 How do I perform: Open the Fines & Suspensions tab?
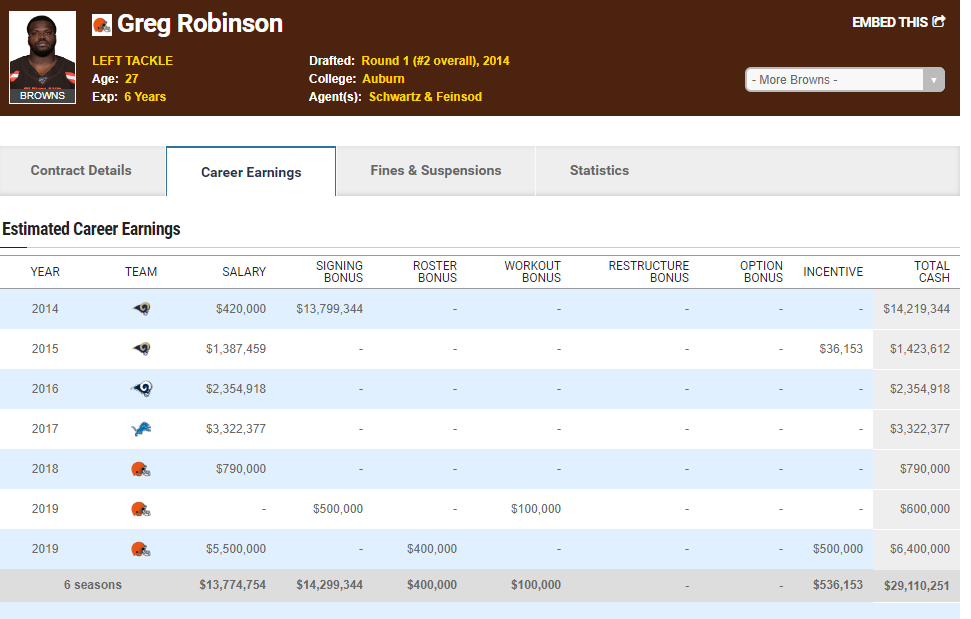436,171
